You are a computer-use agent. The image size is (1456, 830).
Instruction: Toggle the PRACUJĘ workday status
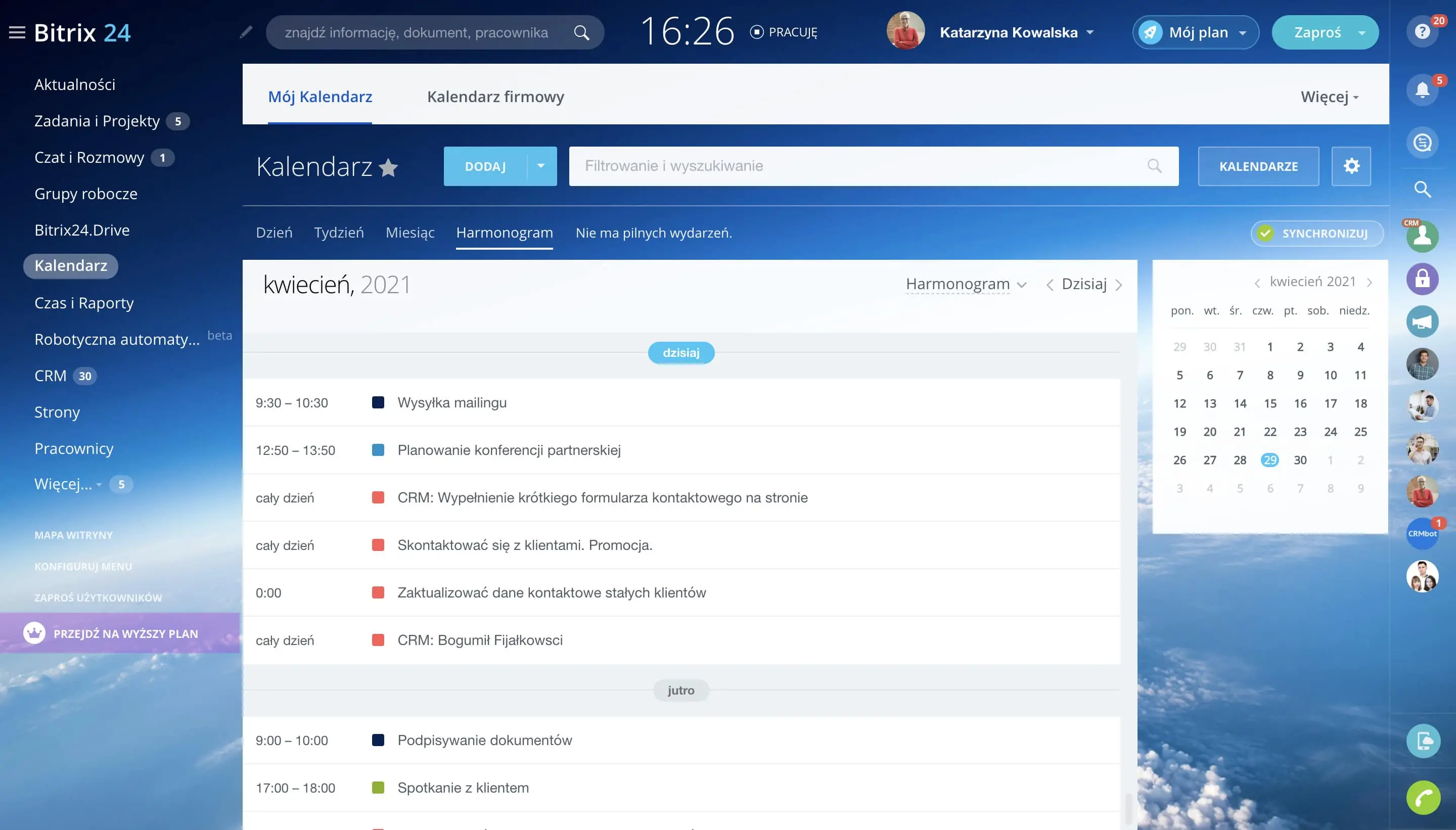pyautogui.click(x=784, y=32)
